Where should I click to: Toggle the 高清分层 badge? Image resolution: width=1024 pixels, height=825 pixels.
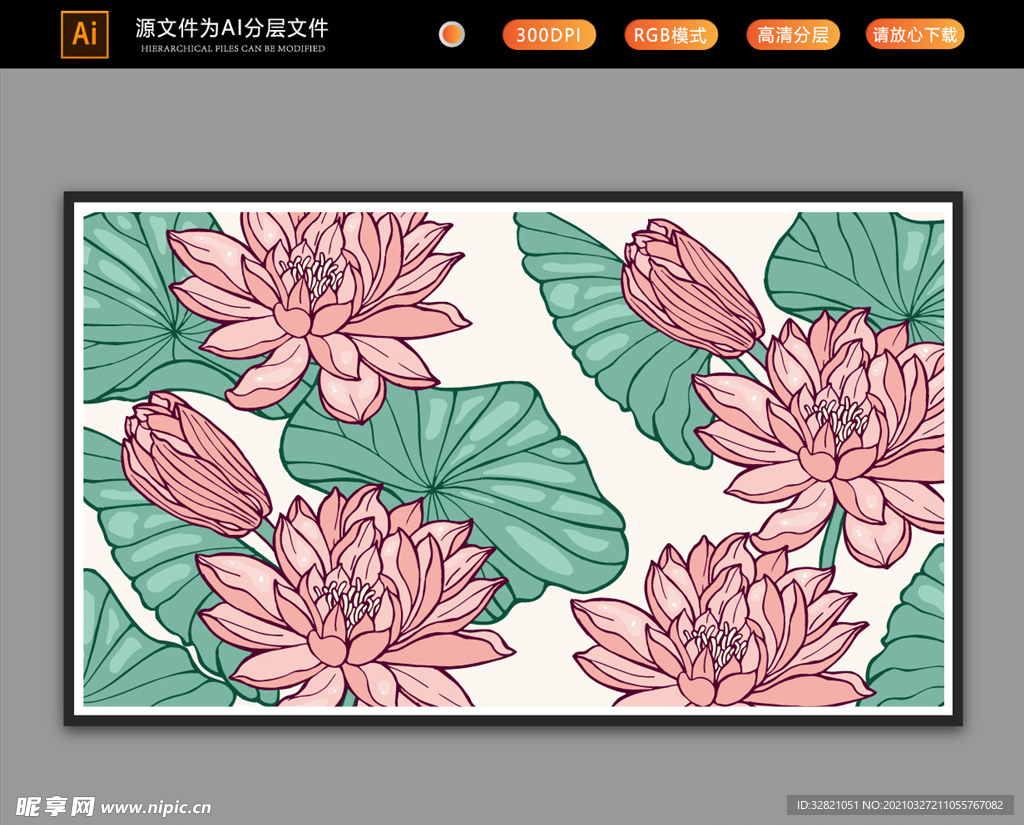point(792,34)
